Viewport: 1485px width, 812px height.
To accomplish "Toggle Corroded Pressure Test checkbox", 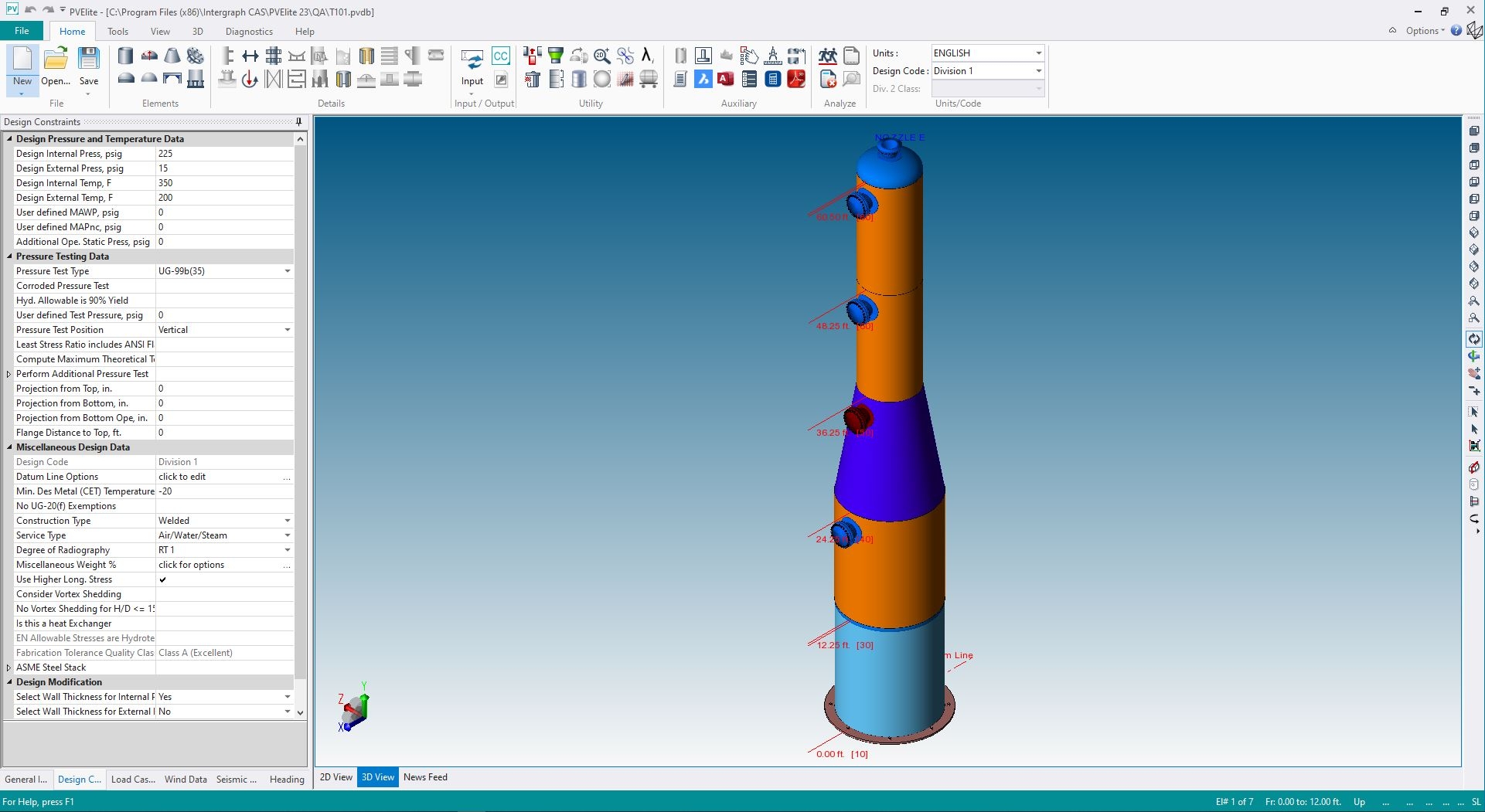I will (225, 286).
